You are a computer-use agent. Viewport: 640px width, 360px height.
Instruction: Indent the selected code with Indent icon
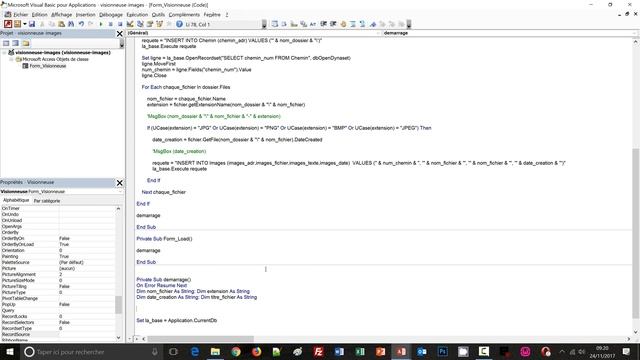[x=324, y=24]
